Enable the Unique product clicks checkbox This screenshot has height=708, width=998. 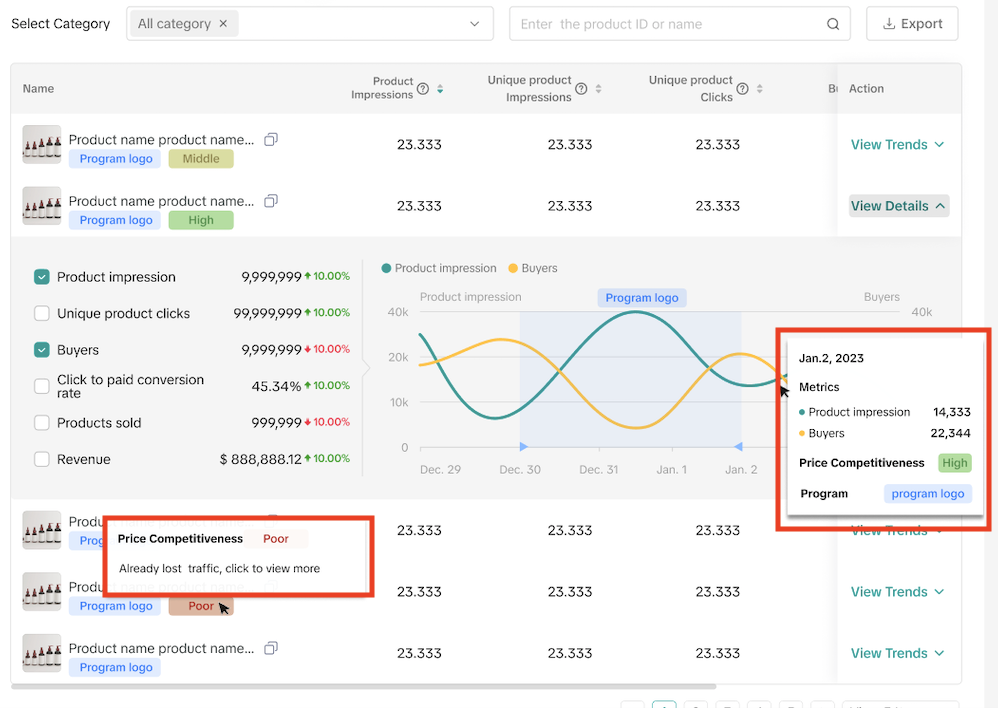point(42,313)
